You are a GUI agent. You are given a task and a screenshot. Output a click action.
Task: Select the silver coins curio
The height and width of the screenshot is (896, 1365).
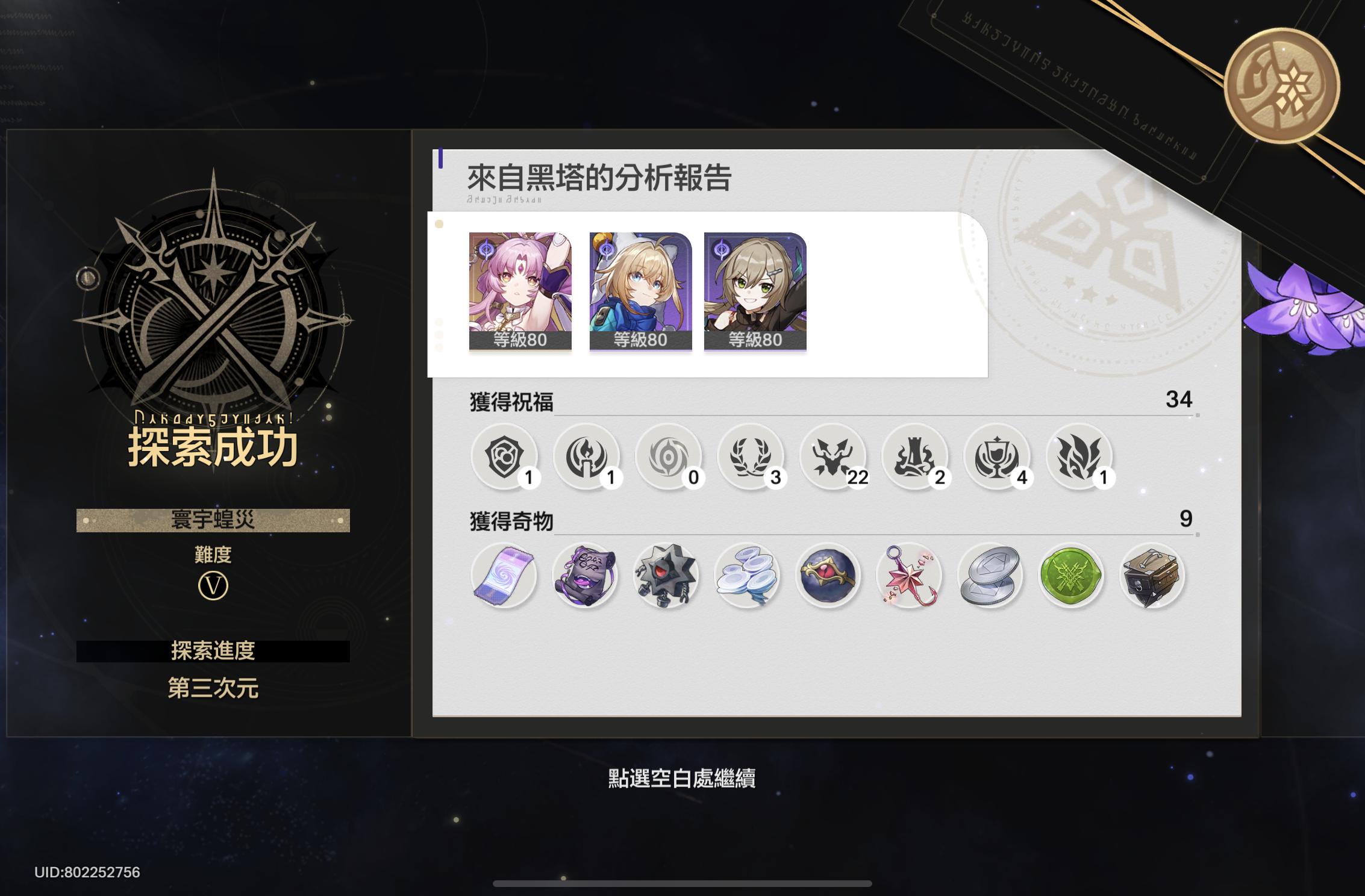pos(990,576)
